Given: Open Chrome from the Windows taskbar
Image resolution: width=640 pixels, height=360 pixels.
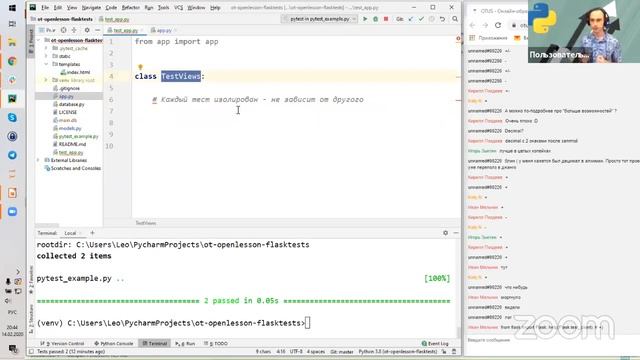Looking at the screenshot, I should click(x=12, y=61).
